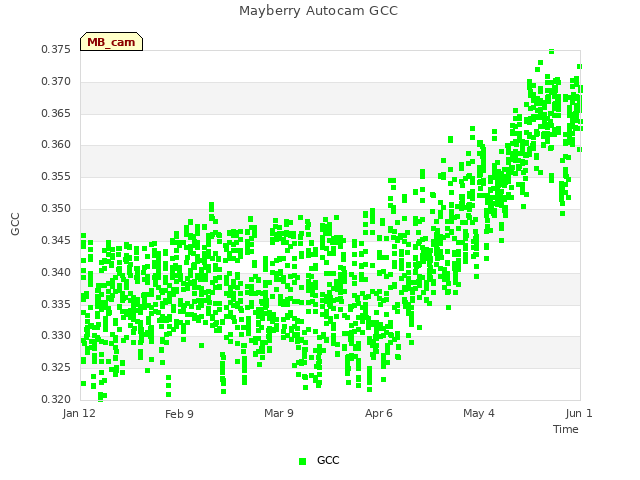Click the 0.350 y-axis value
Viewport: 640px width, 480px height.
click(x=56, y=209)
